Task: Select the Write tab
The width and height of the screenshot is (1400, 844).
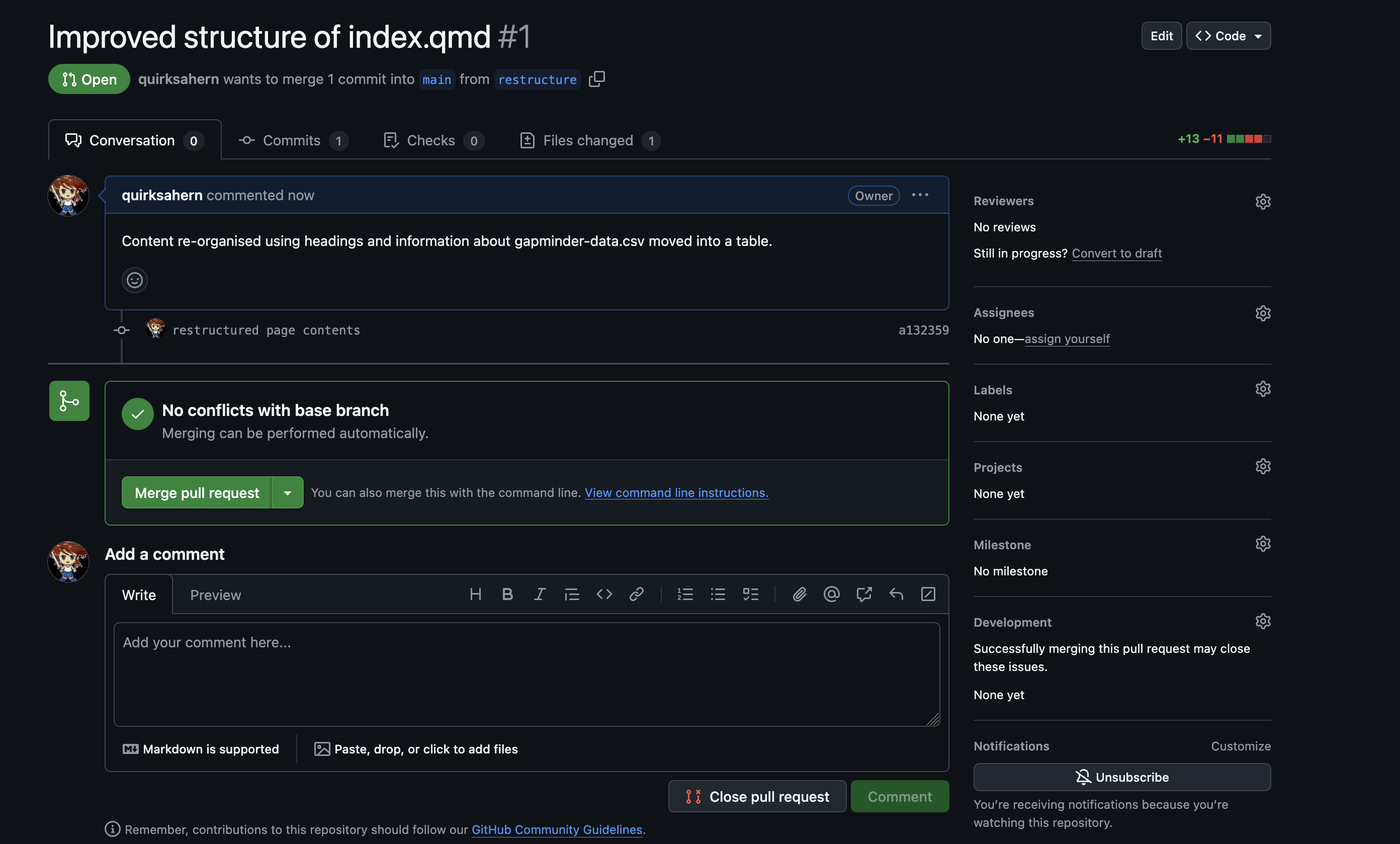Action: tap(139, 595)
